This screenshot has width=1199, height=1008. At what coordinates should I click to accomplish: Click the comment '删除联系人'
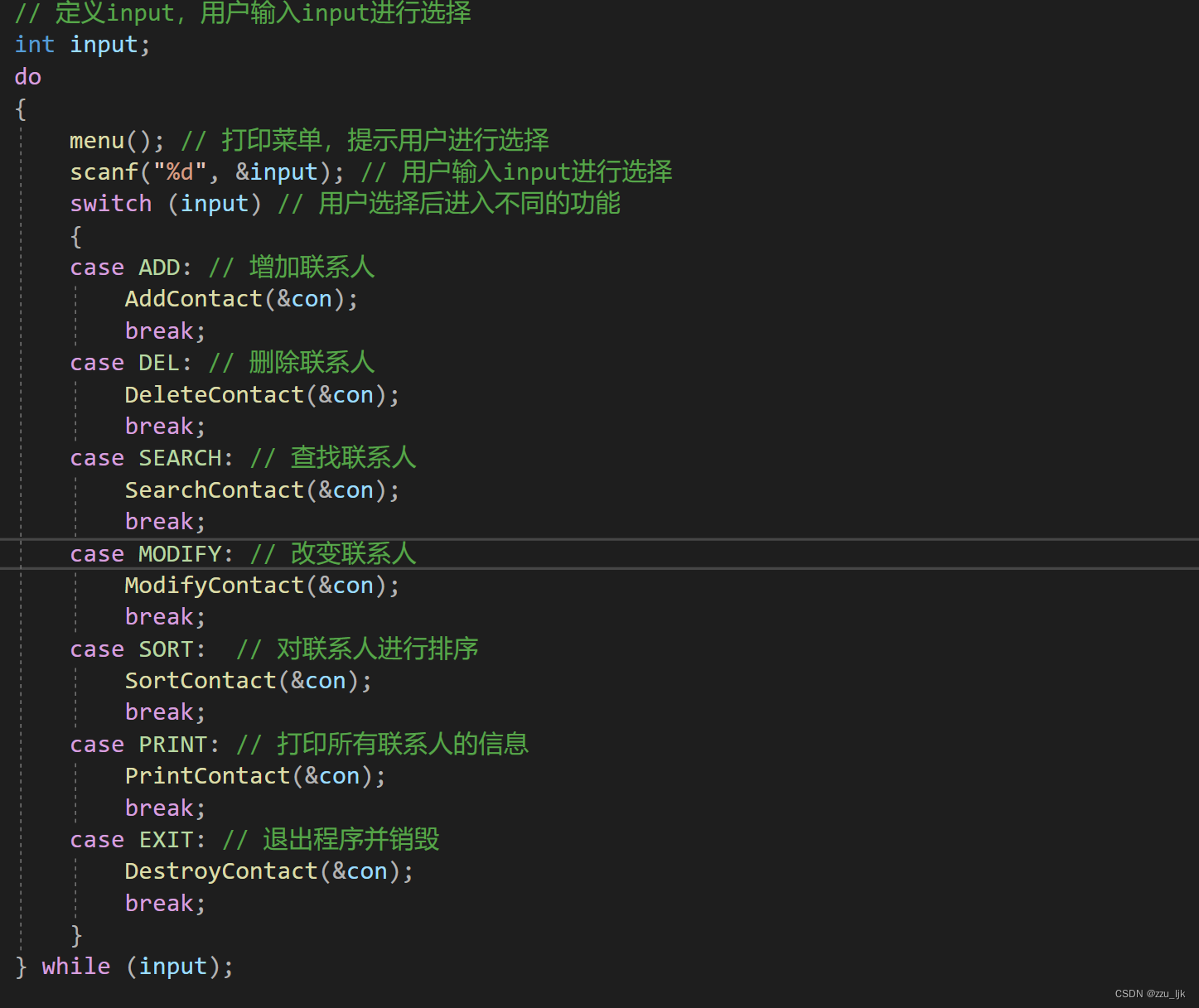tap(312, 363)
